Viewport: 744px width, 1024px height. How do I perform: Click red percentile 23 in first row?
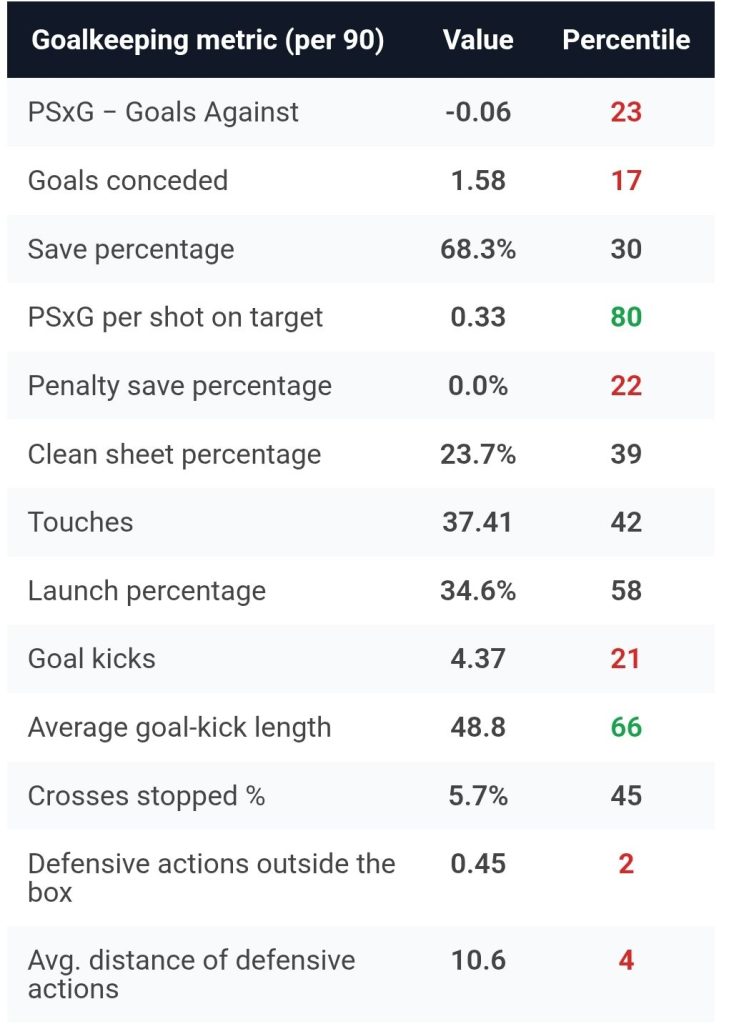point(626,112)
